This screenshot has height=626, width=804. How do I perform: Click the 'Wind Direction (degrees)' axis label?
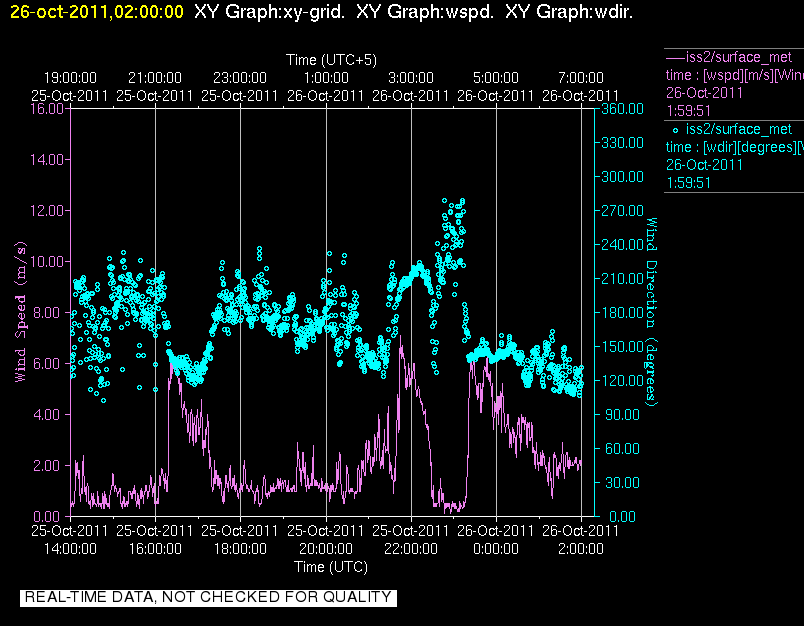(x=651, y=312)
